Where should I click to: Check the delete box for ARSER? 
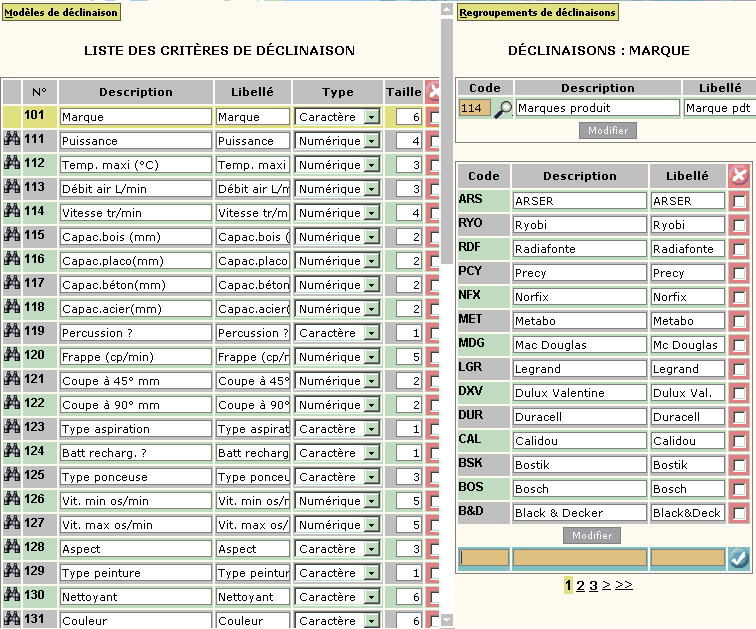[739, 201]
